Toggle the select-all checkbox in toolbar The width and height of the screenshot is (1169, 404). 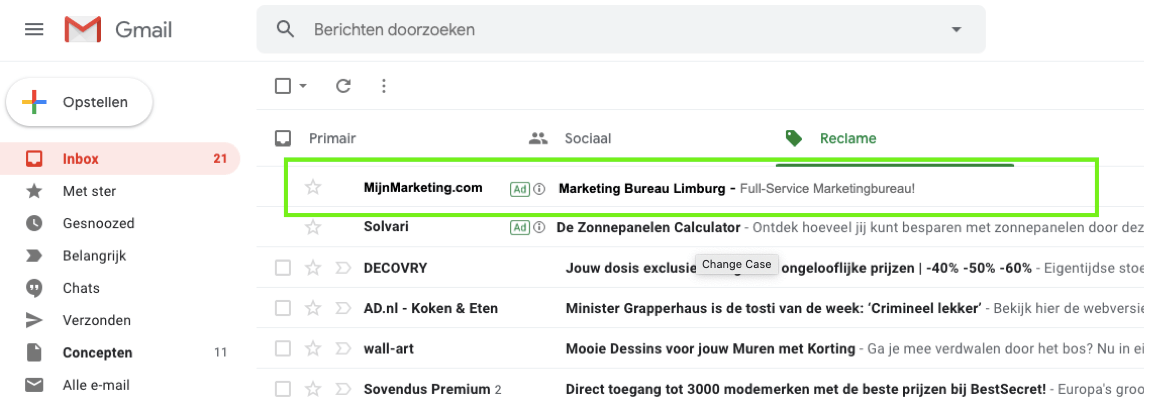pyautogui.click(x=283, y=86)
